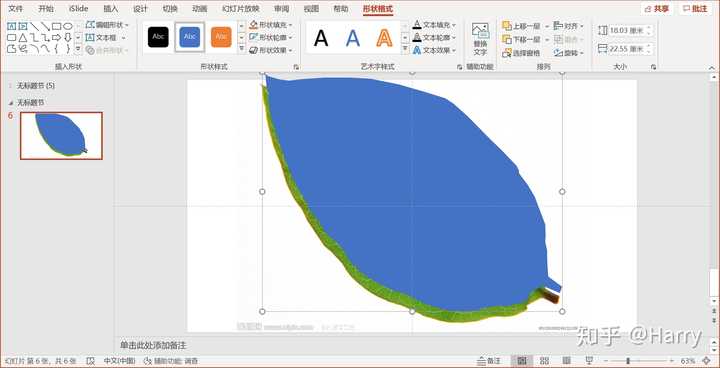Collapse the 无标题节 section above slide 6
The width and height of the screenshot is (720, 368).
[11, 102]
